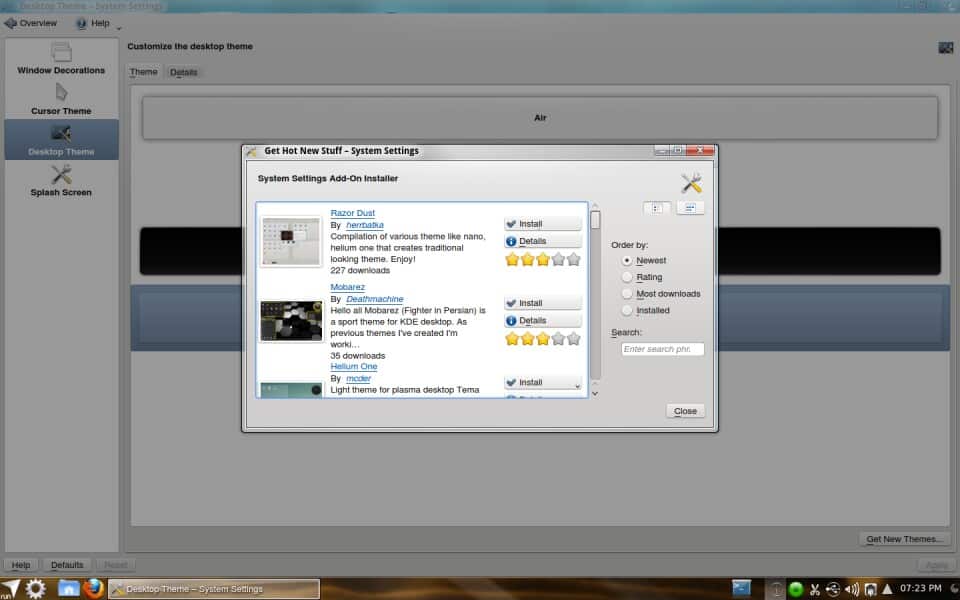Click the Razor Dust preview thumbnail
The height and width of the screenshot is (600, 960).
point(291,241)
